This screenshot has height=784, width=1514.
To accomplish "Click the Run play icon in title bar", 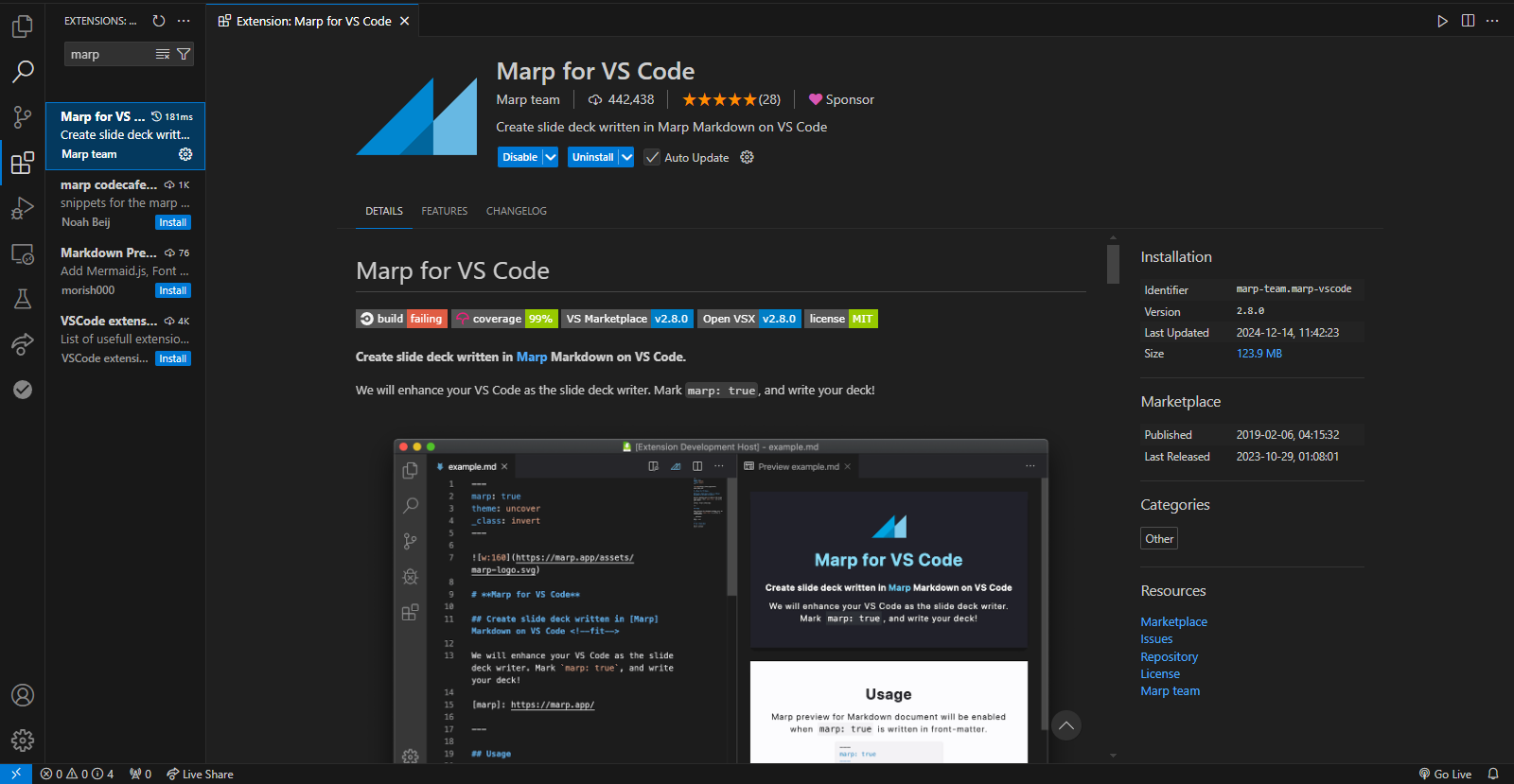I will pos(1442,21).
